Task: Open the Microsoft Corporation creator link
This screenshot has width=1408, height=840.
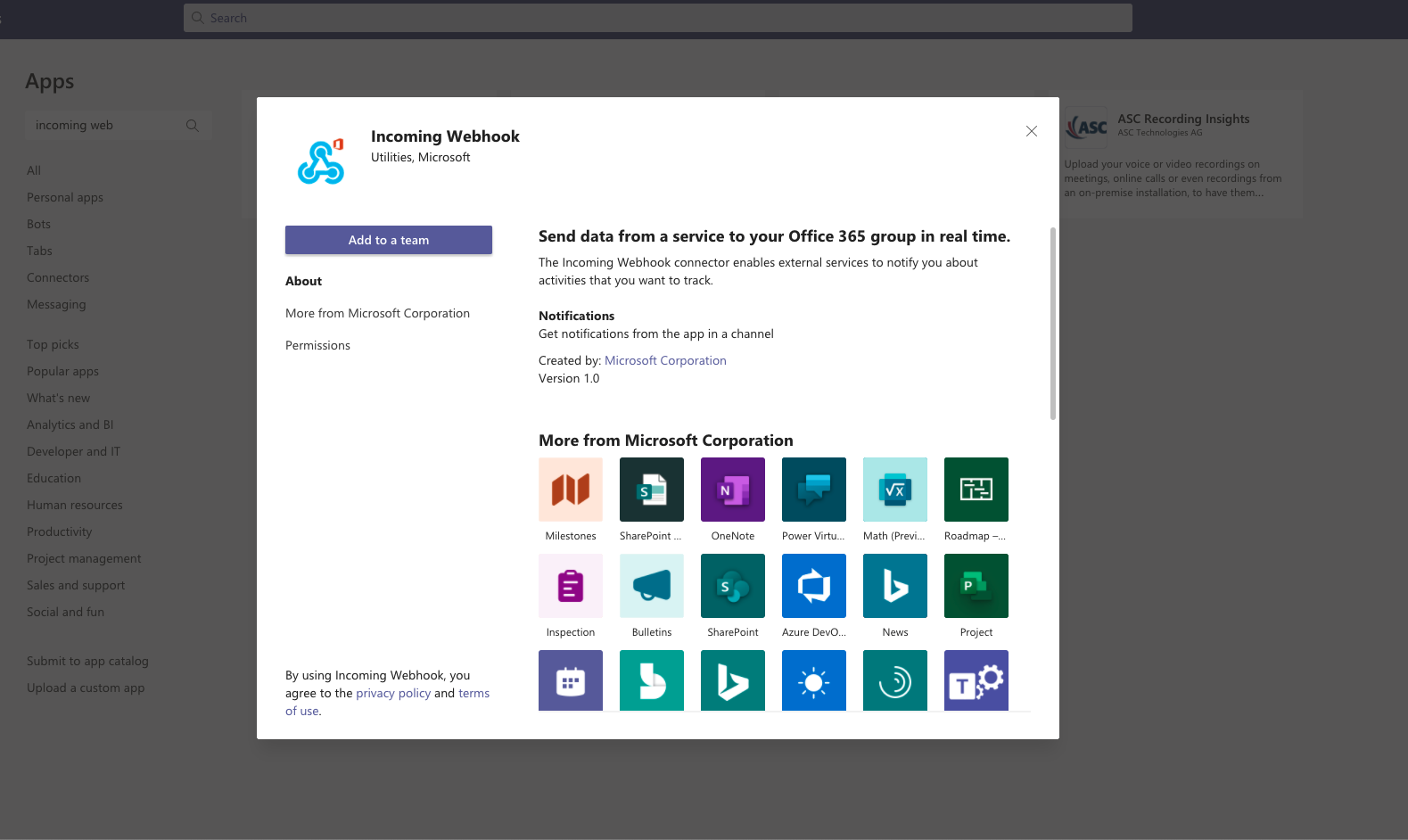Action: [665, 360]
